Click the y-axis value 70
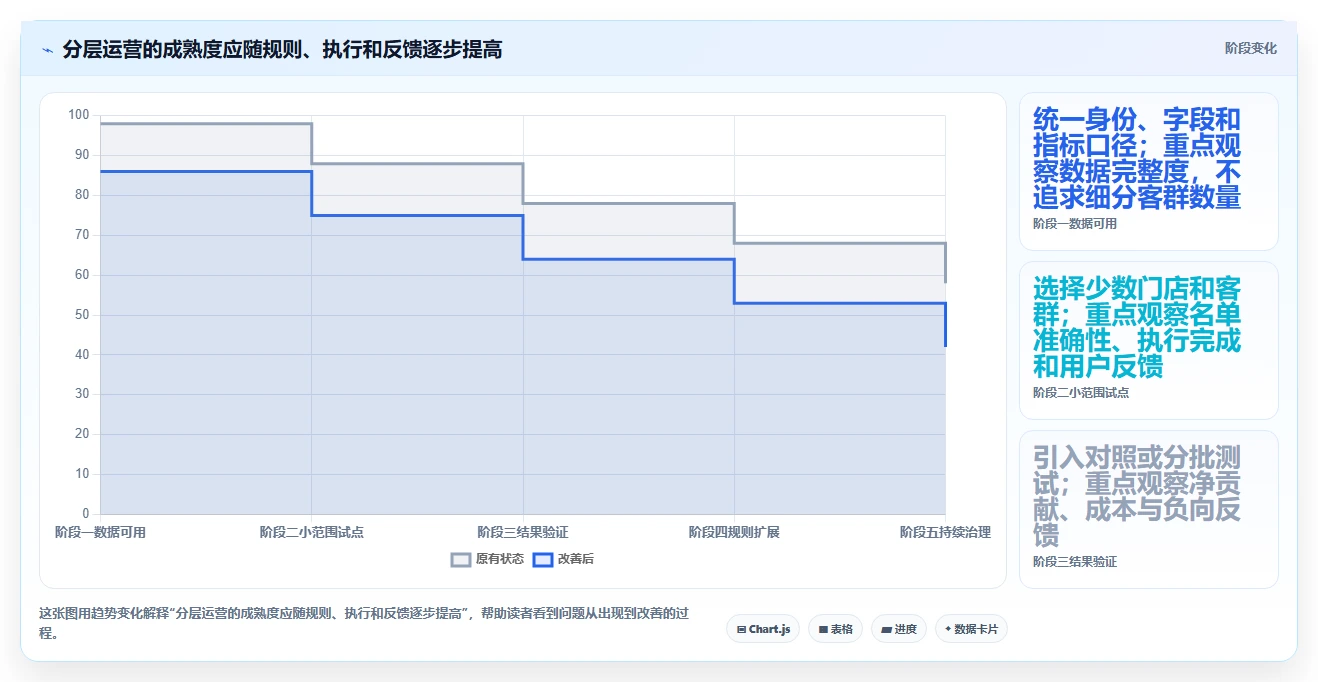This screenshot has width=1318, height=682. pyautogui.click(x=82, y=235)
